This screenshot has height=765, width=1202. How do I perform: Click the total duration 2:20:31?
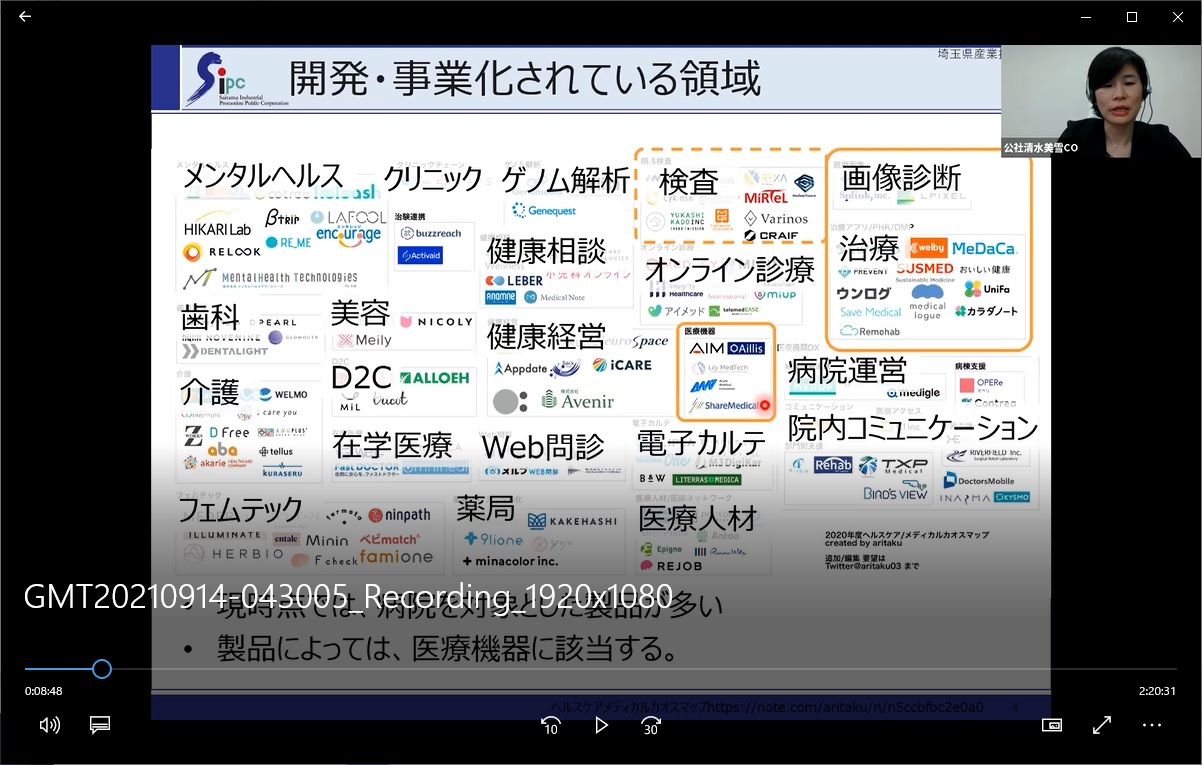1157,690
